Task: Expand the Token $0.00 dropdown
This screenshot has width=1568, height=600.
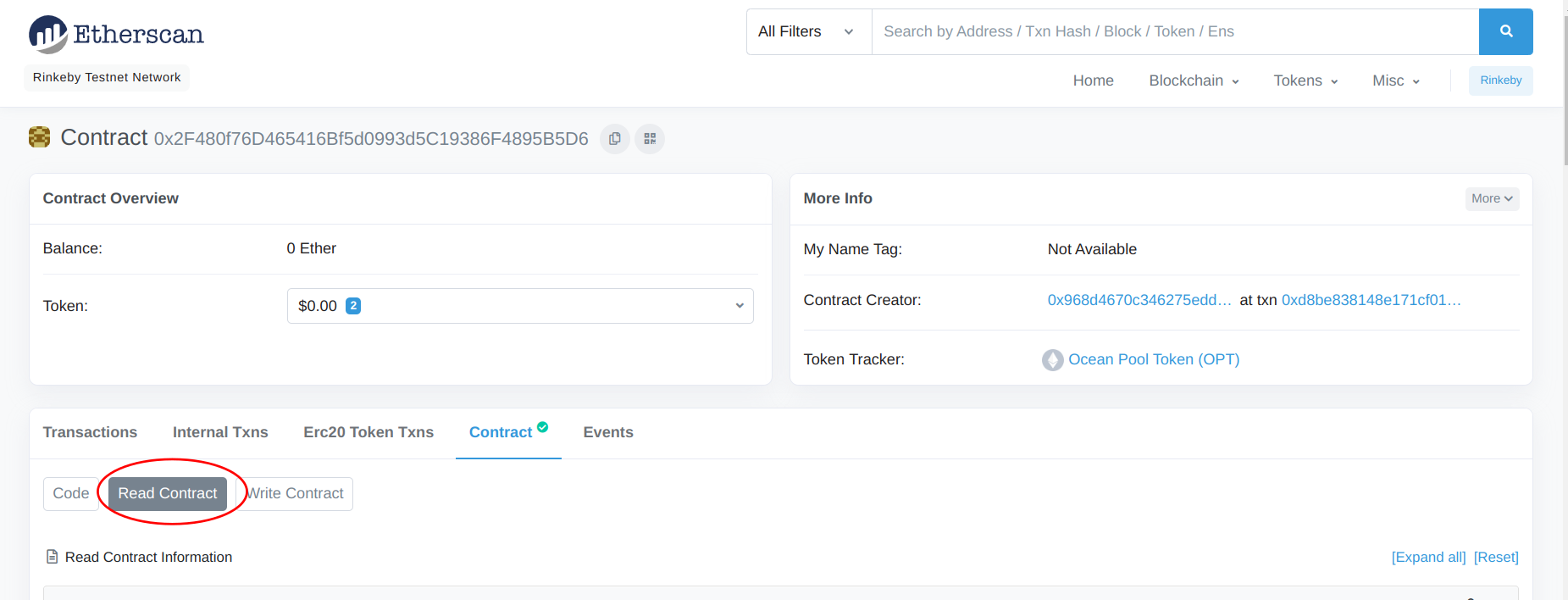Action: click(x=520, y=306)
